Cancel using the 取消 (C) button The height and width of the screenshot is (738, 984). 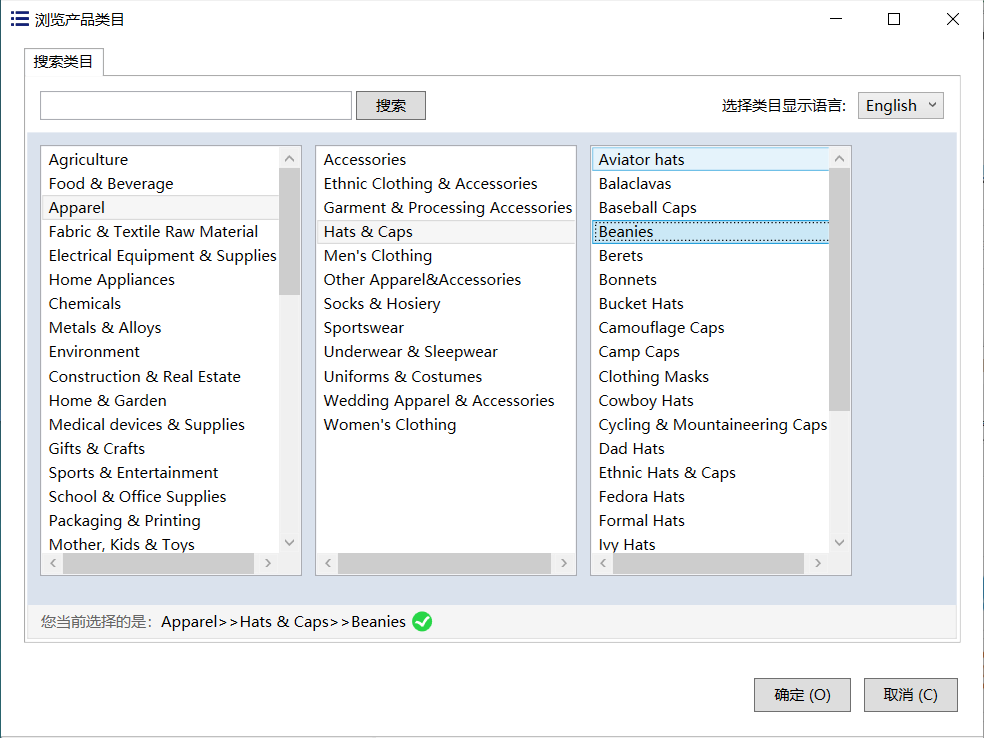[x=910, y=695]
